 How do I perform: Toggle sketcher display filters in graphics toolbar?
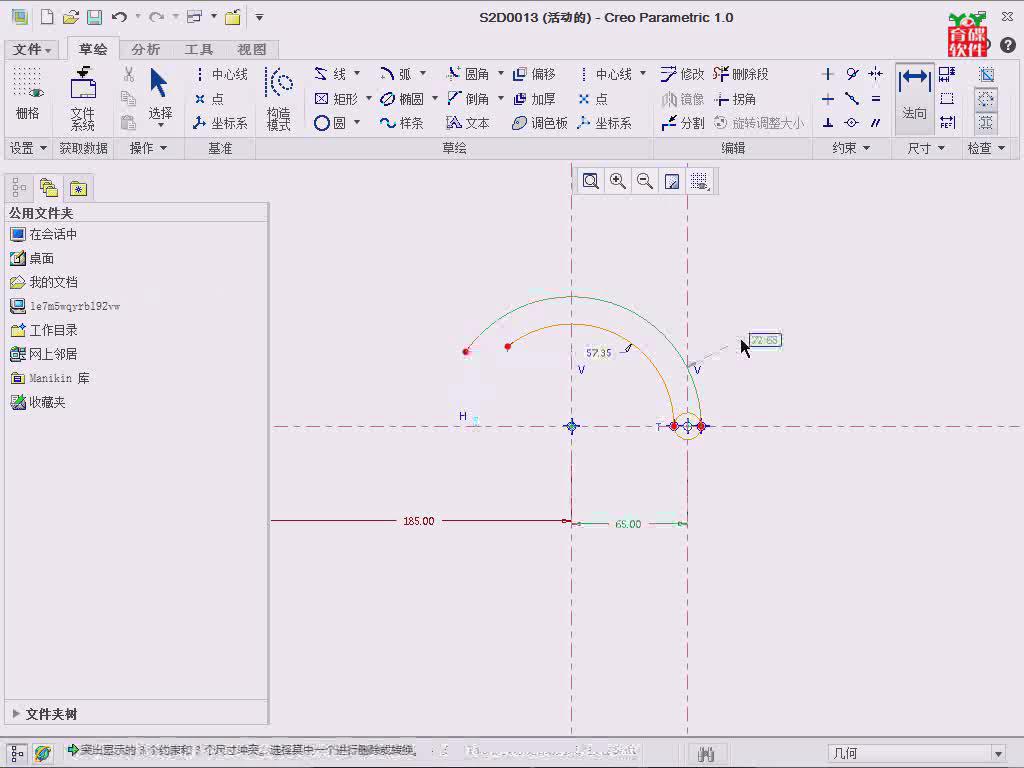click(x=700, y=181)
